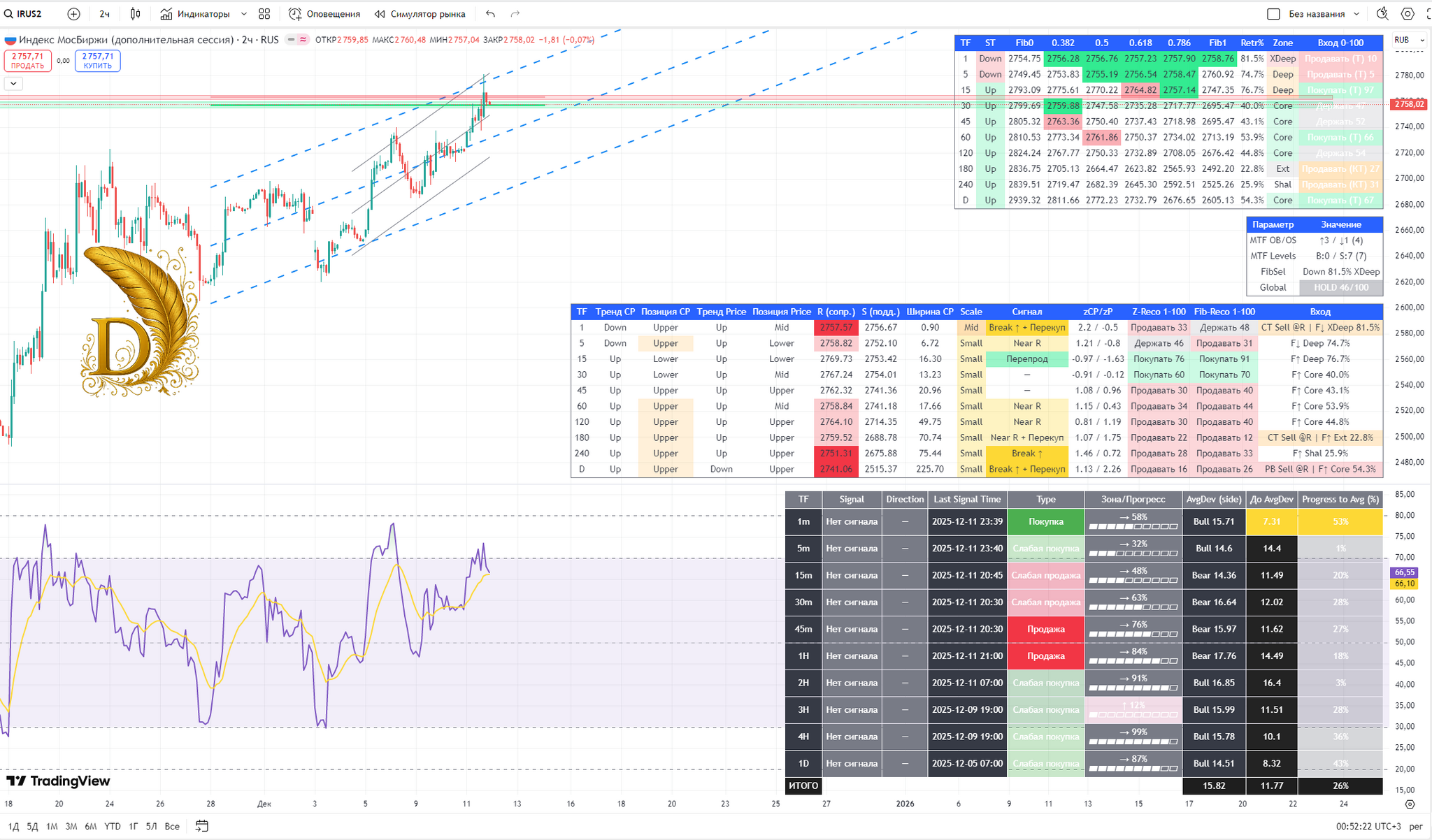Click the red ПРОДАТЬ sell button
The image size is (1432, 840).
(x=27, y=61)
